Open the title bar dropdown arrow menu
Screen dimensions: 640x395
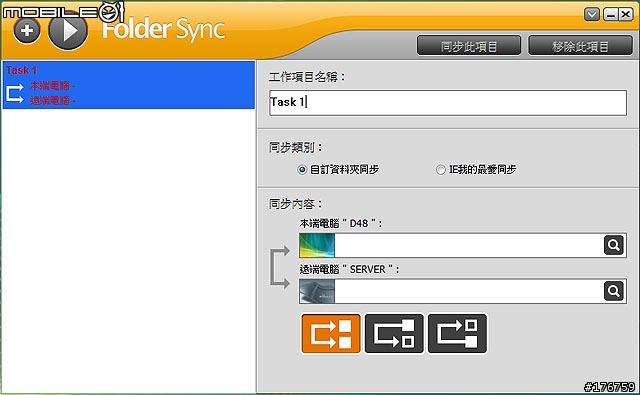tap(592, 15)
